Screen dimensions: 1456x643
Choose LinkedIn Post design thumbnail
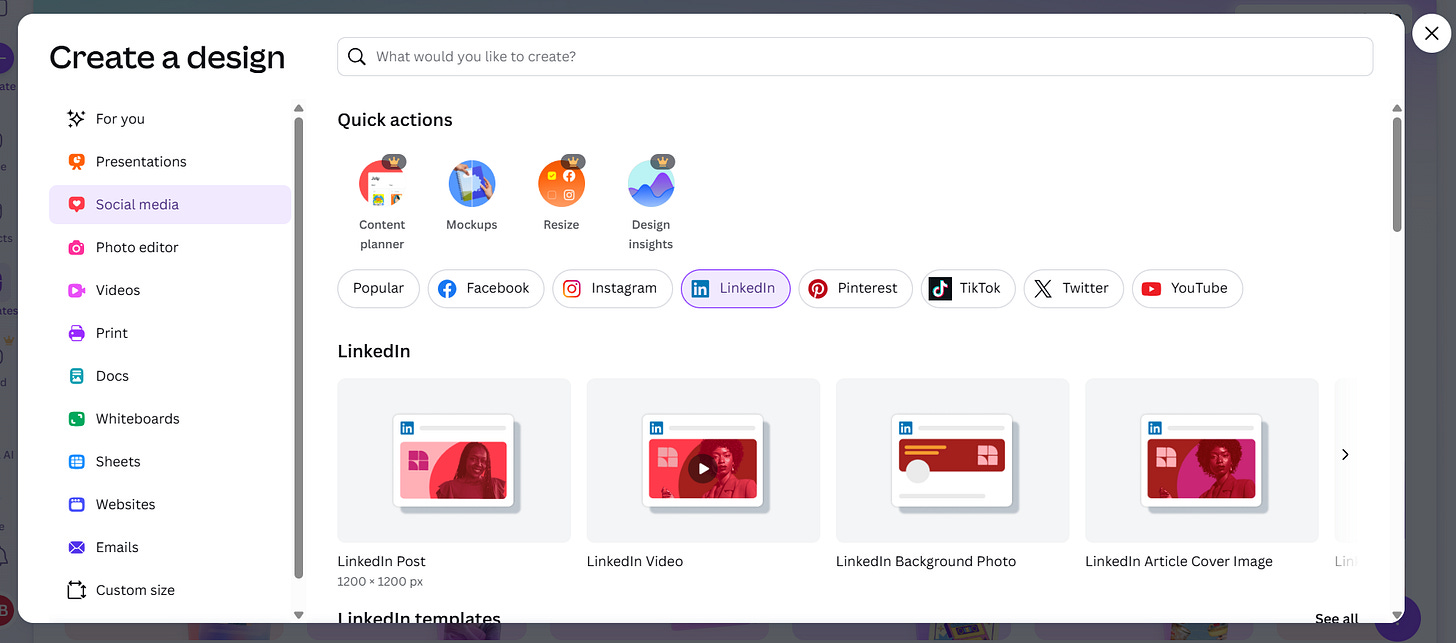pyautogui.click(x=454, y=460)
